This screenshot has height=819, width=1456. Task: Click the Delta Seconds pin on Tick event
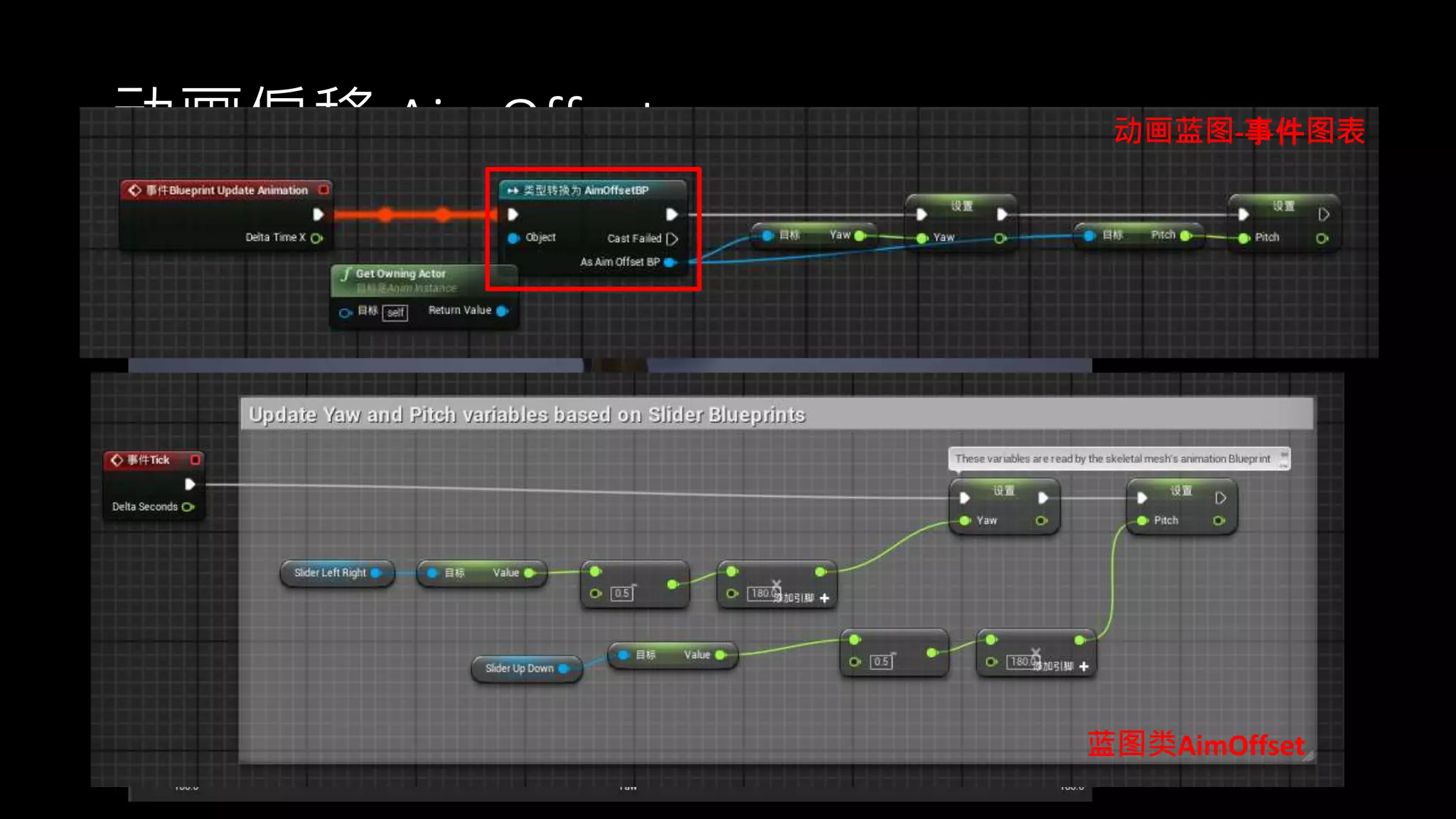tap(188, 507)
